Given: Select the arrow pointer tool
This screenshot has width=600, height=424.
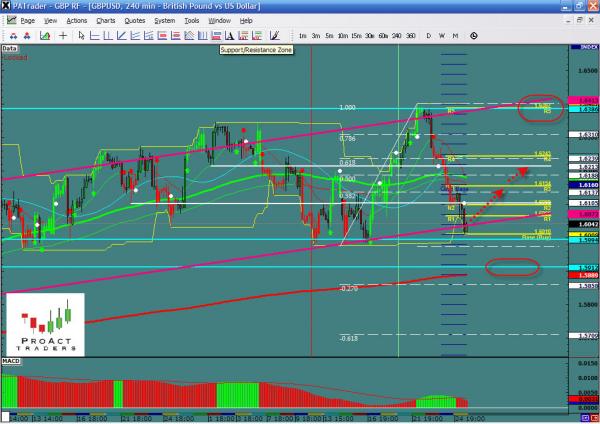Looking at the screenshot, I should click(81, 36).
